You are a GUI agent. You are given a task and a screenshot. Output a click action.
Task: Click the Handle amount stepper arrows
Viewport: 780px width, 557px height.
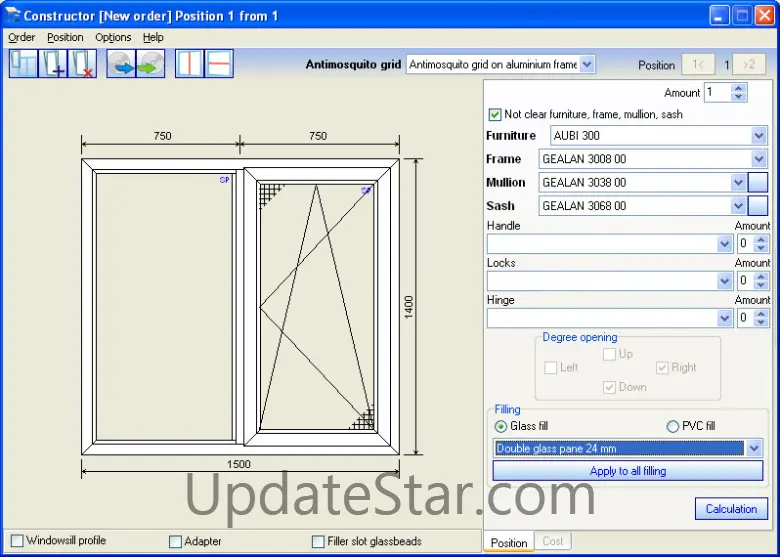pos(761,244)
